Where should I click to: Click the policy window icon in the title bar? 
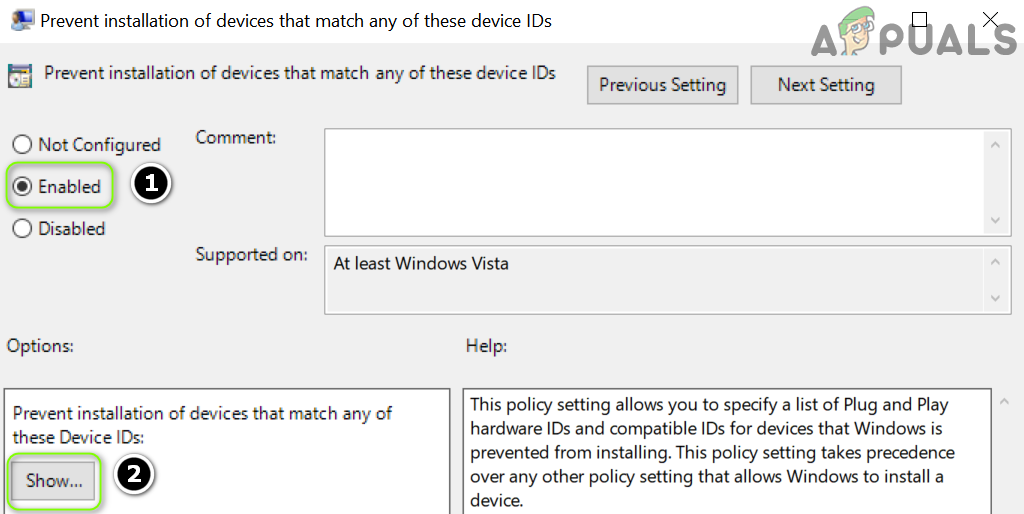20,20
